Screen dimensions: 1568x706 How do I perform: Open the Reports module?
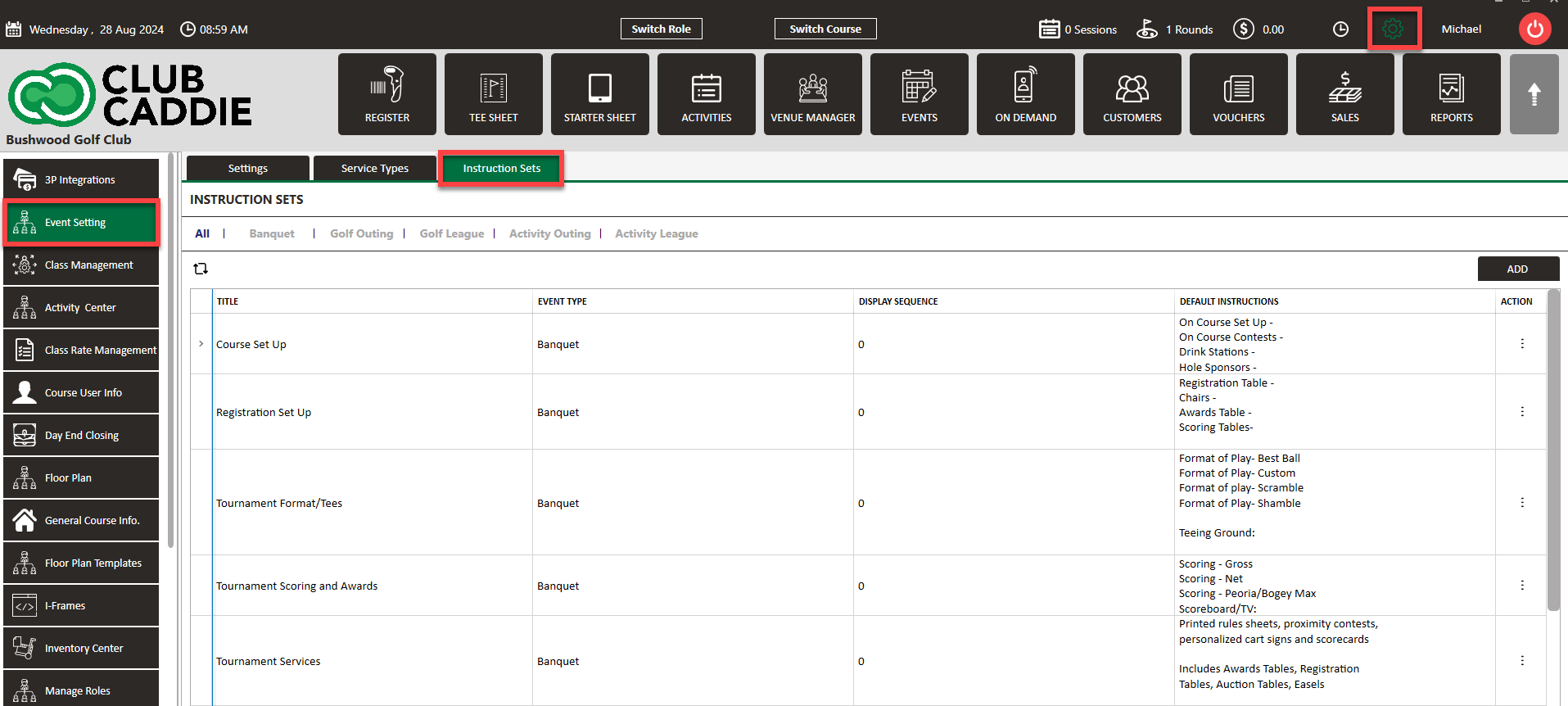point(1451,94)
